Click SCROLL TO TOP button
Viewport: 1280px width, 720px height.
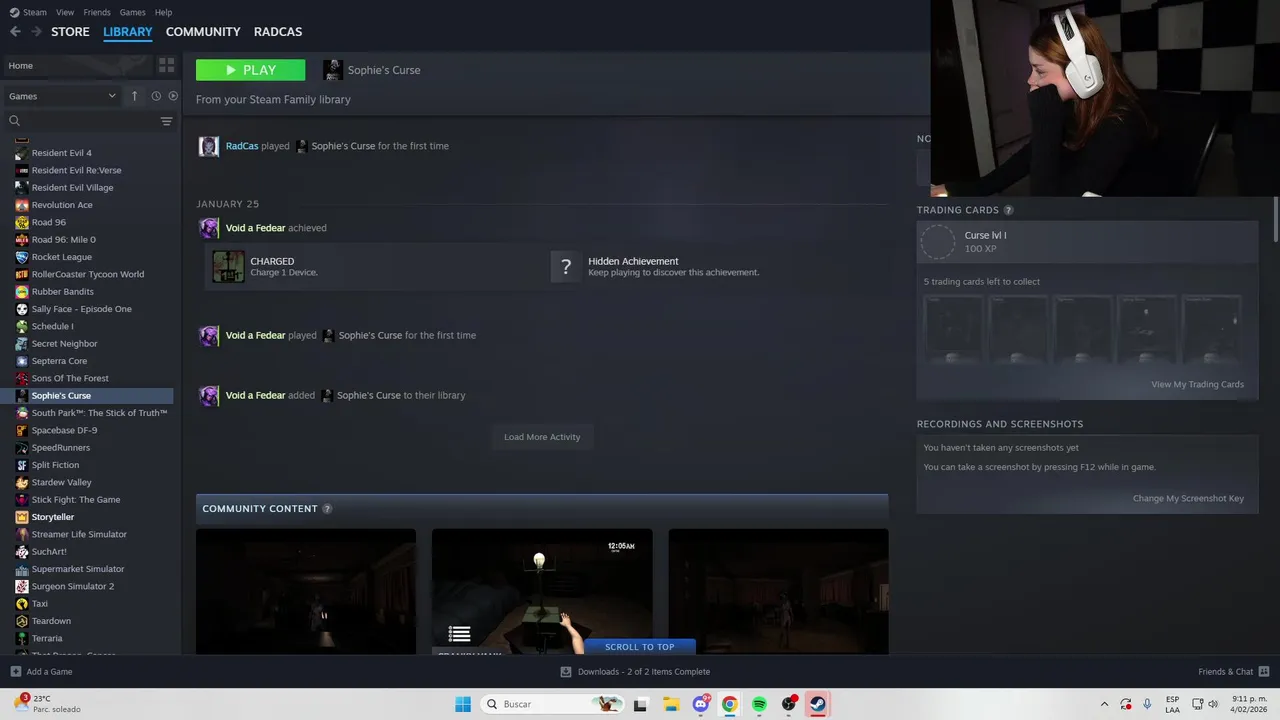pyautogui.click(x=640, y=647)
